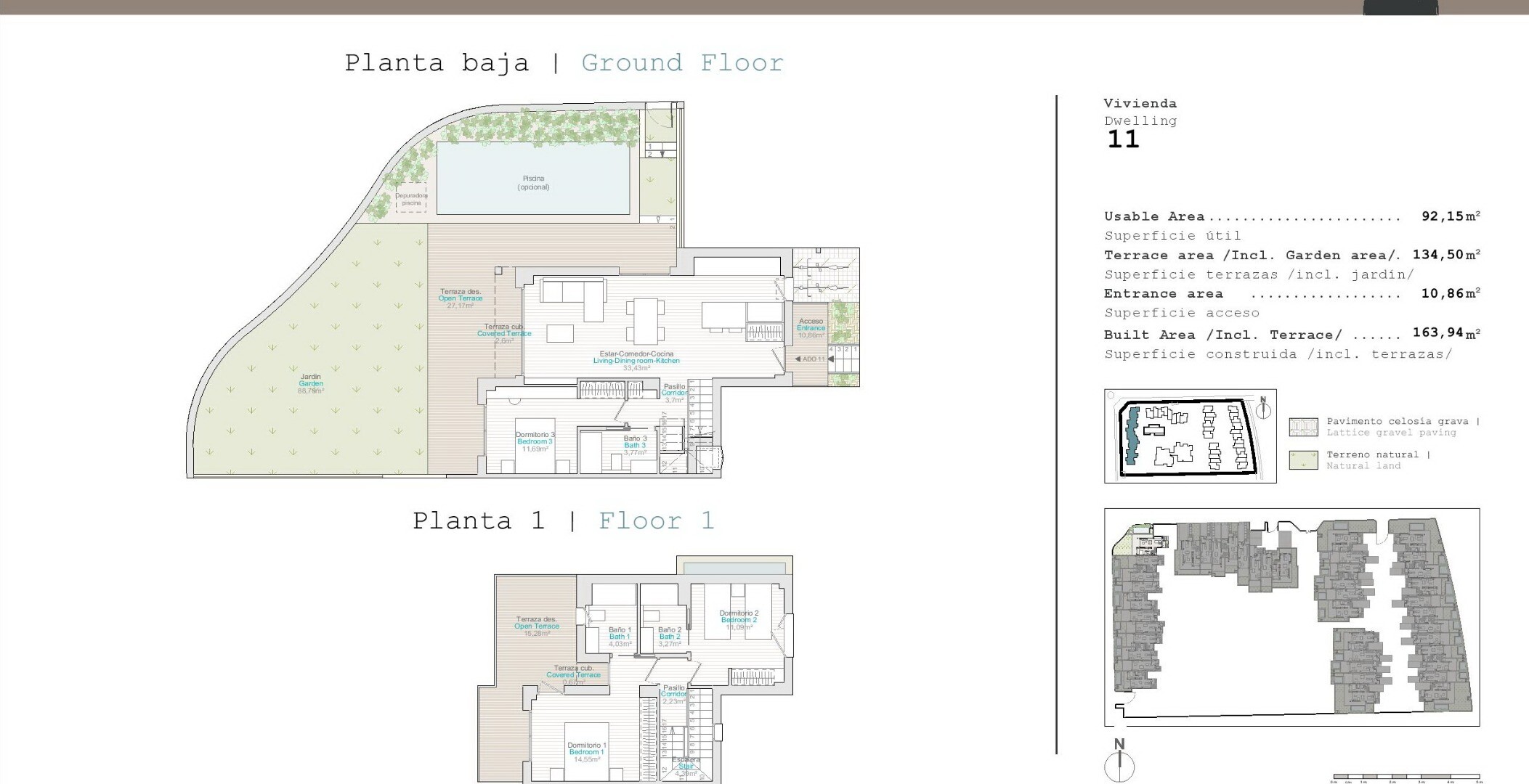This screenshot has width=1529, height=784.
Task: Click the Lattice gravel paving legend swatch
Action: click(1303, 427)
